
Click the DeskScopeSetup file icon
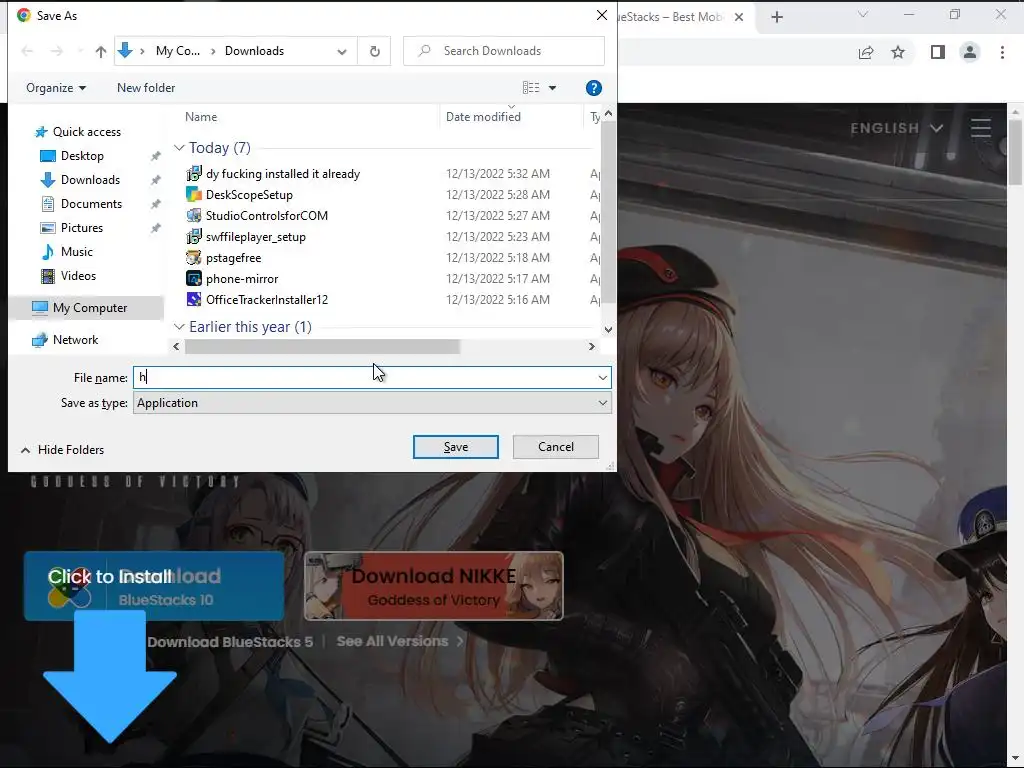point(193,195)
